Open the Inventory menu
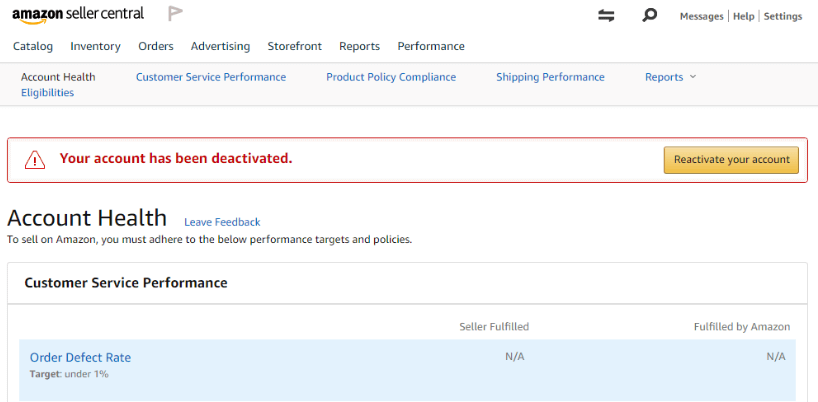The height and width of the screenshot is (402, 818). [x=95, y=46]
